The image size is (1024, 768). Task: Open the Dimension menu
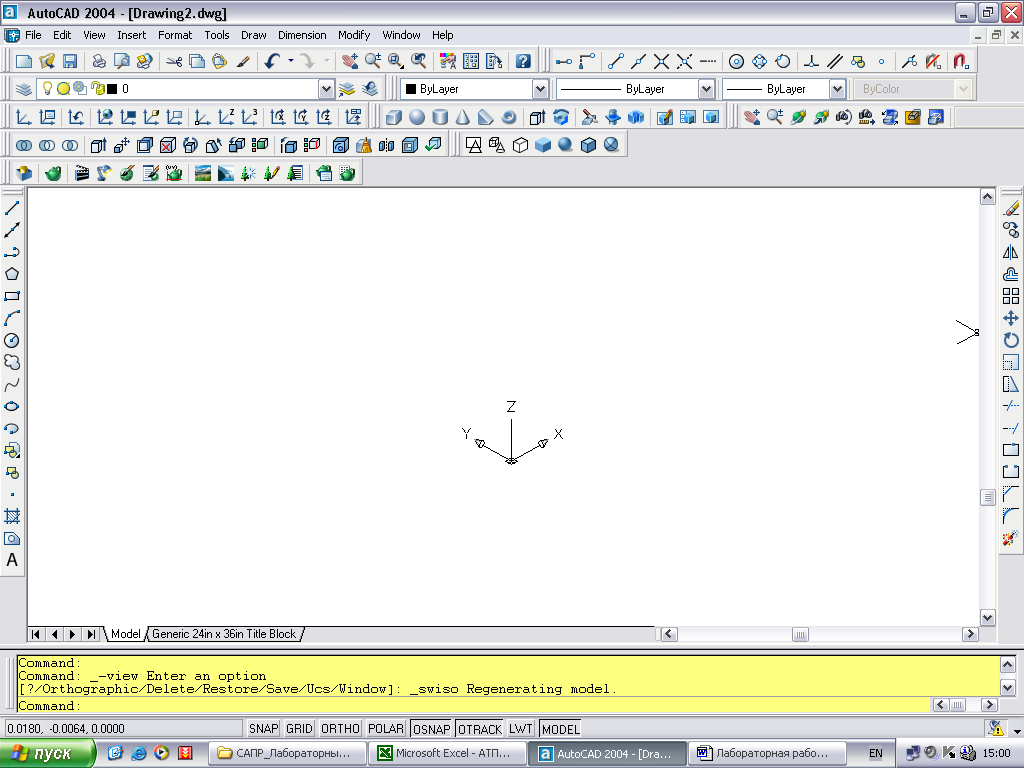coord(302,35)
